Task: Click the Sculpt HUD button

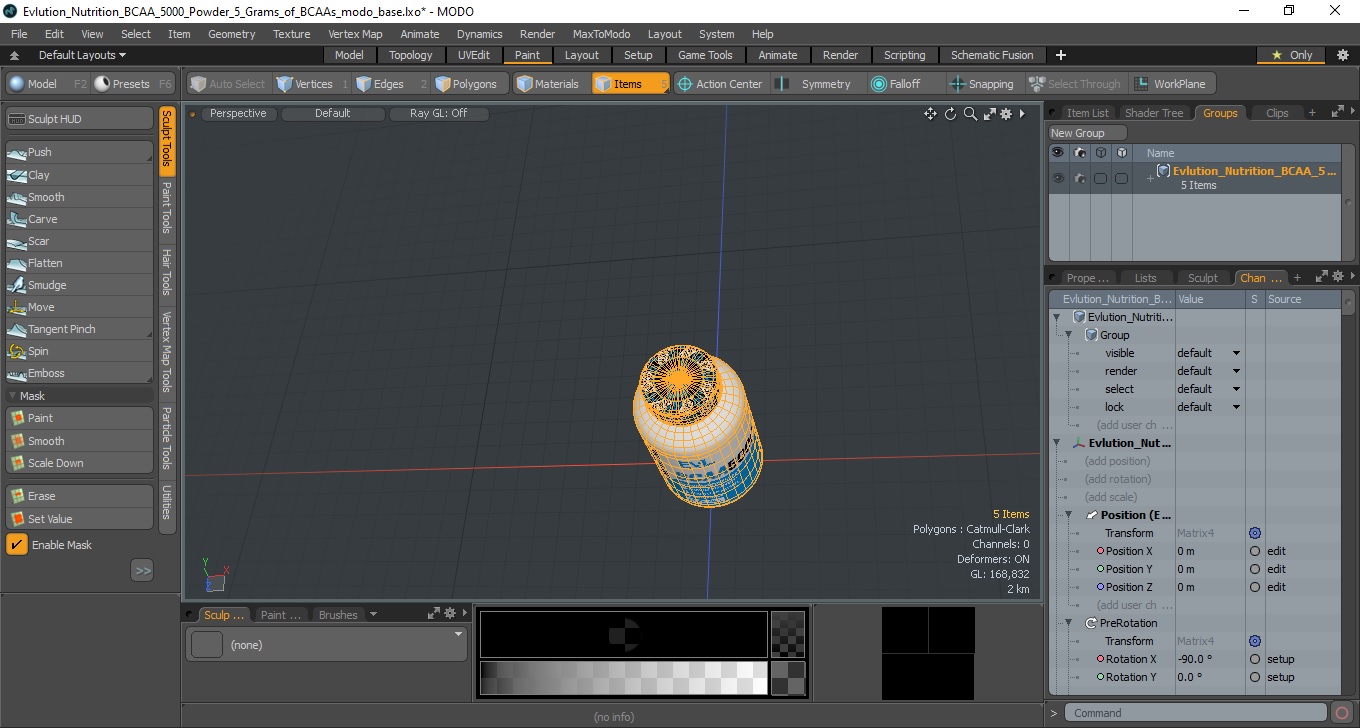Action: [79, 119]
